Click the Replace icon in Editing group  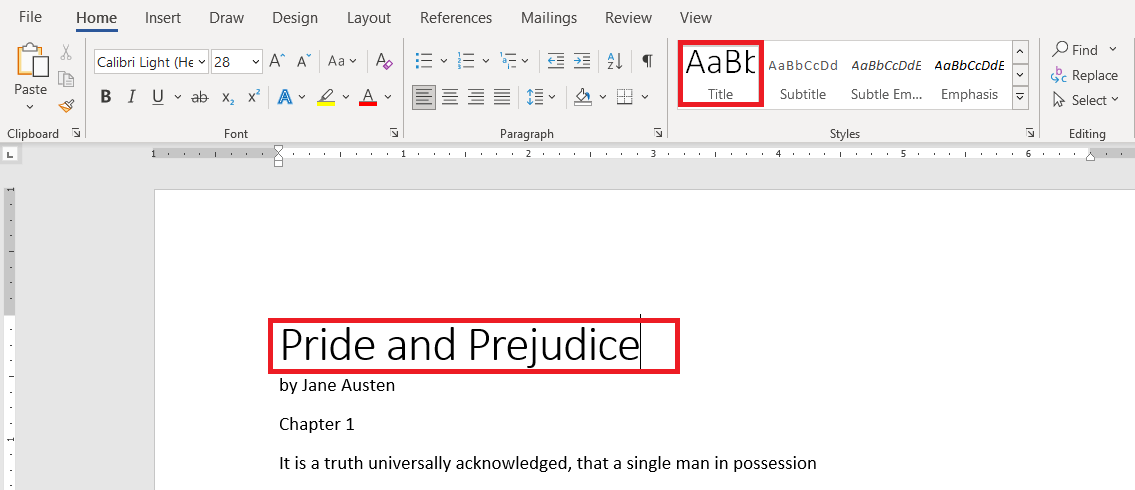point(1059,75)
